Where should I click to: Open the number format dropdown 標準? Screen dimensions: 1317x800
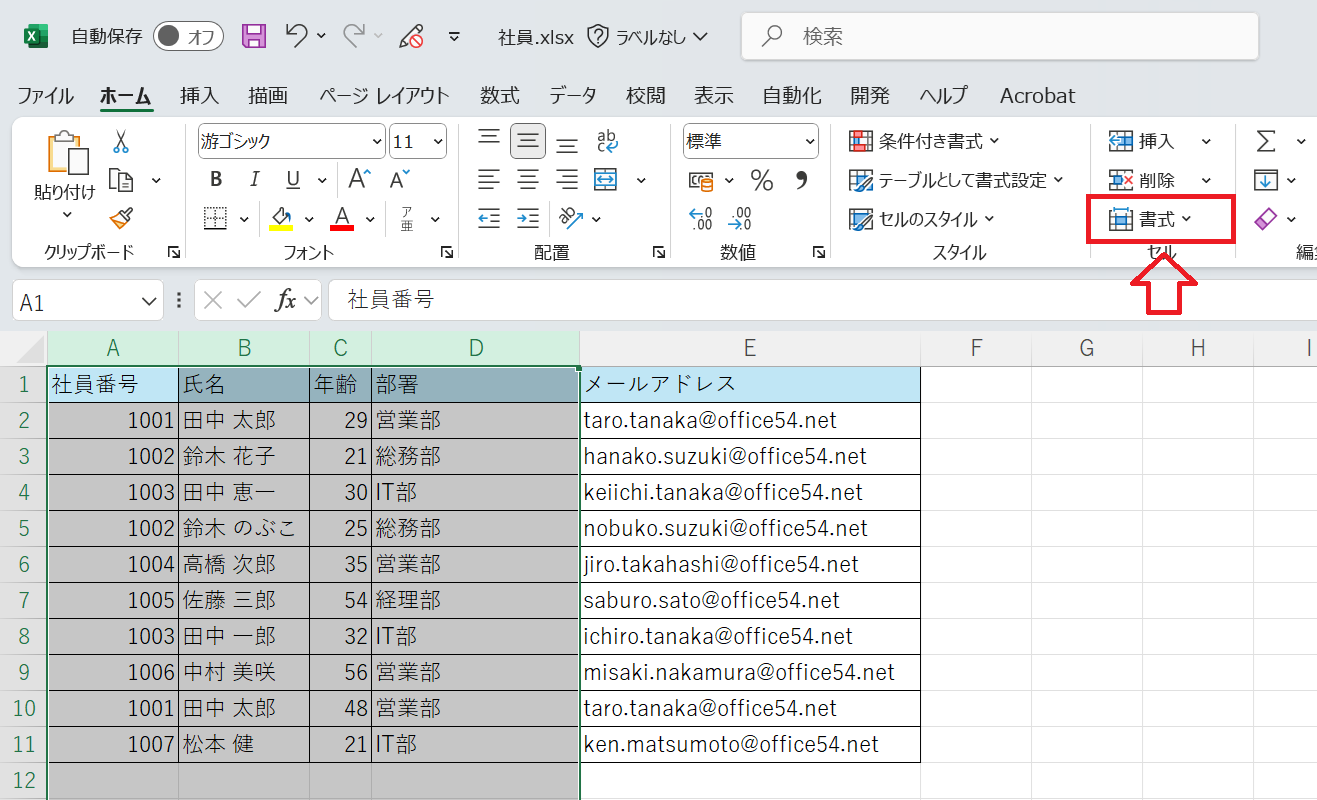(x=751, y=142)
